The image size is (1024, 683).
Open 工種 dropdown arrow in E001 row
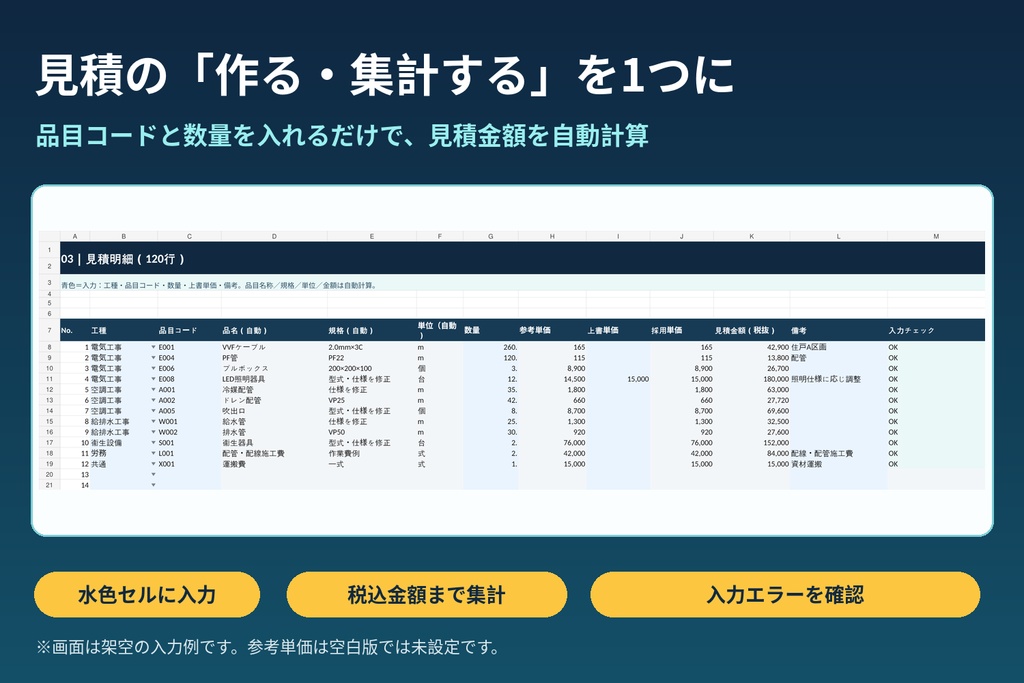[x=153, y=347]
